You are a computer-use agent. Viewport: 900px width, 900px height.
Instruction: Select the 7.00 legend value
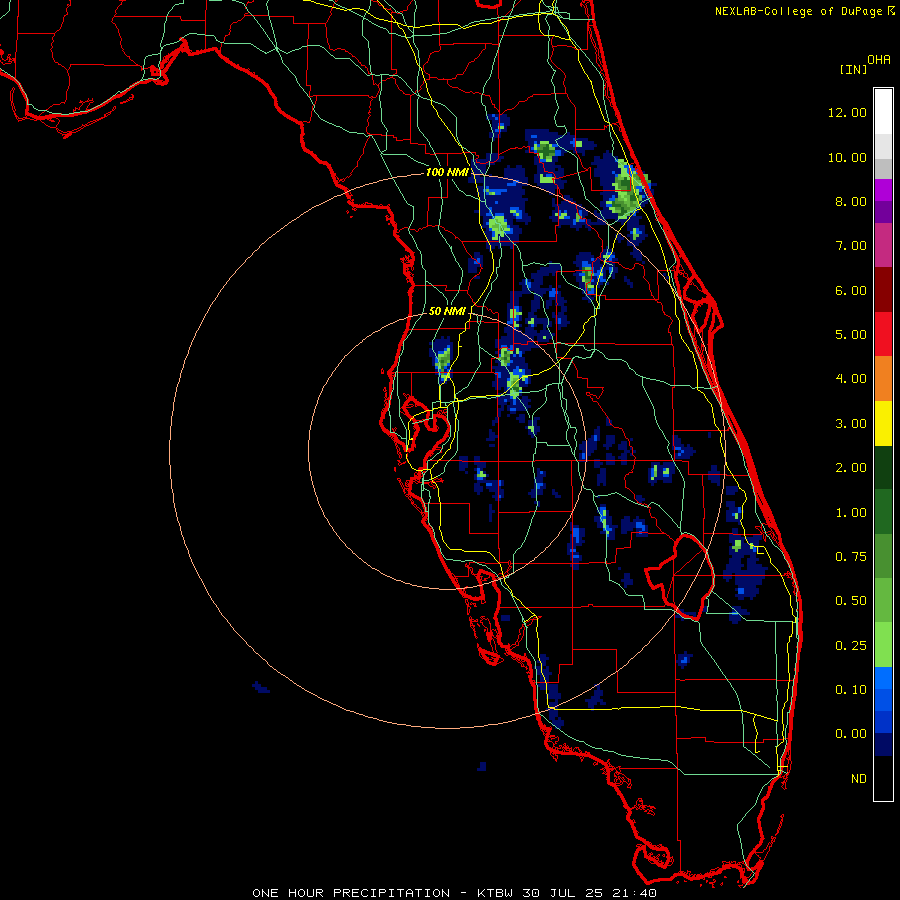pos(851,246)
